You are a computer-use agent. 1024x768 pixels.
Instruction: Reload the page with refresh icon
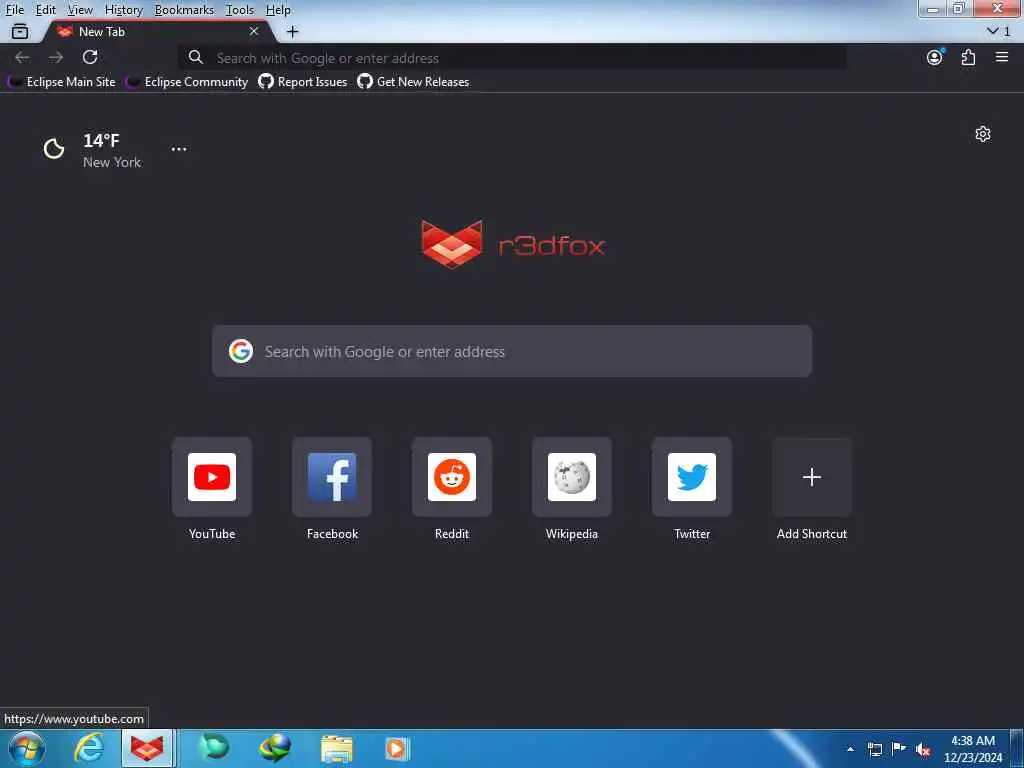click(x=90, y=57)
